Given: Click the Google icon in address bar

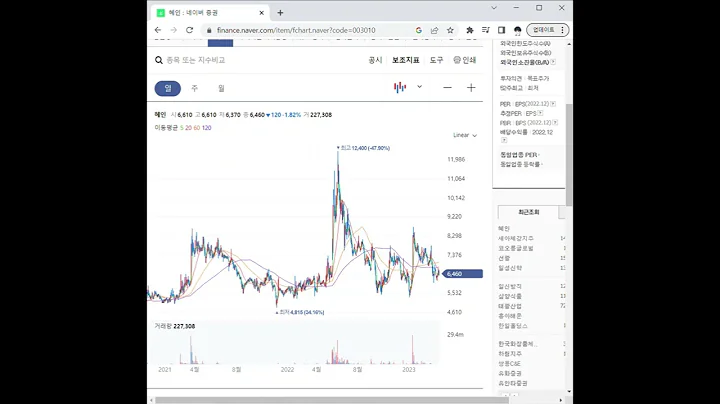Looking at the screenshot, I should pos(419,30).
